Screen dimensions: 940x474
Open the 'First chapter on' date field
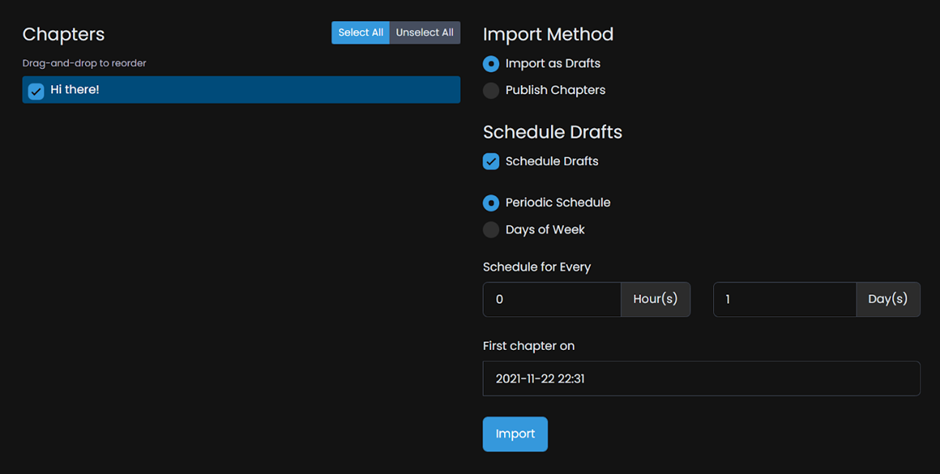[x=701, y=378]
